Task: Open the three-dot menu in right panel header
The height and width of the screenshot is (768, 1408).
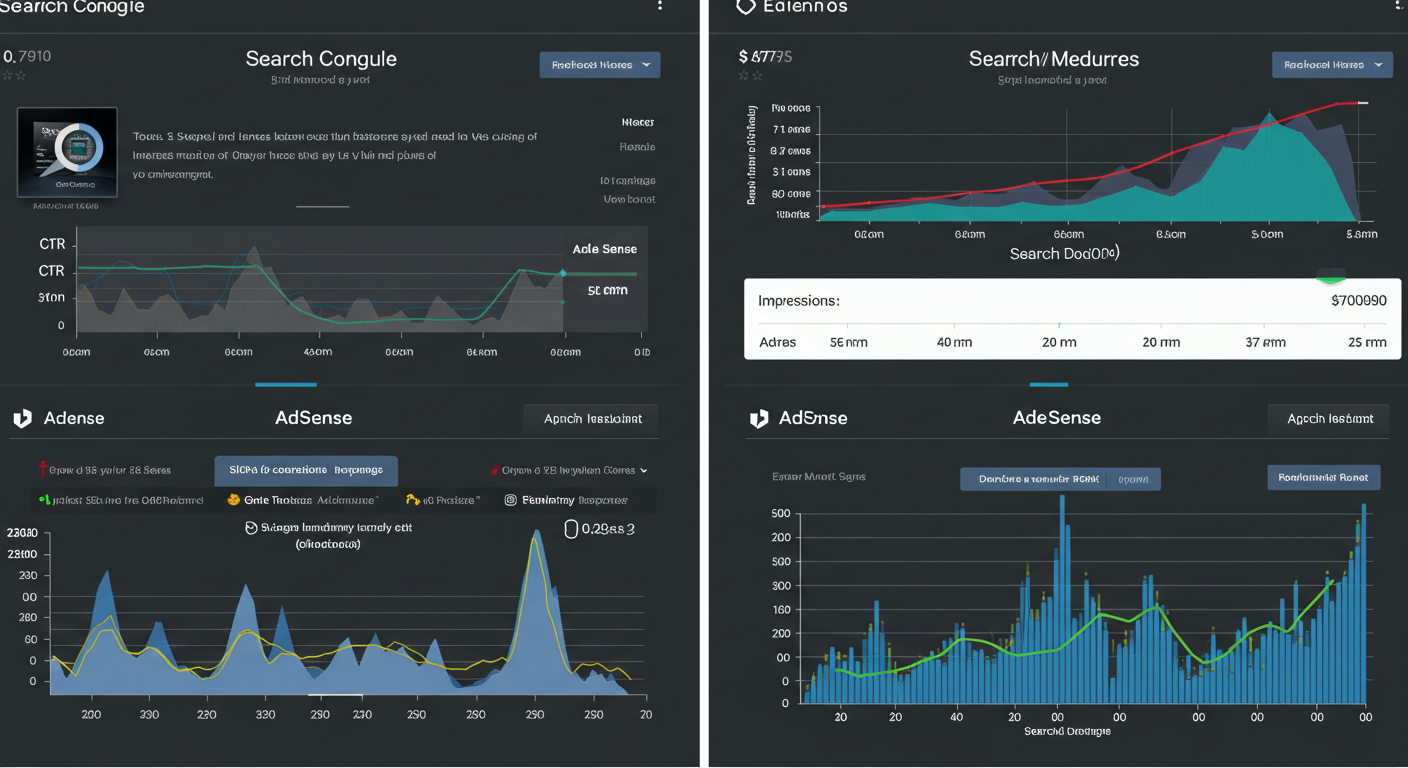Action: point(1397,5)
